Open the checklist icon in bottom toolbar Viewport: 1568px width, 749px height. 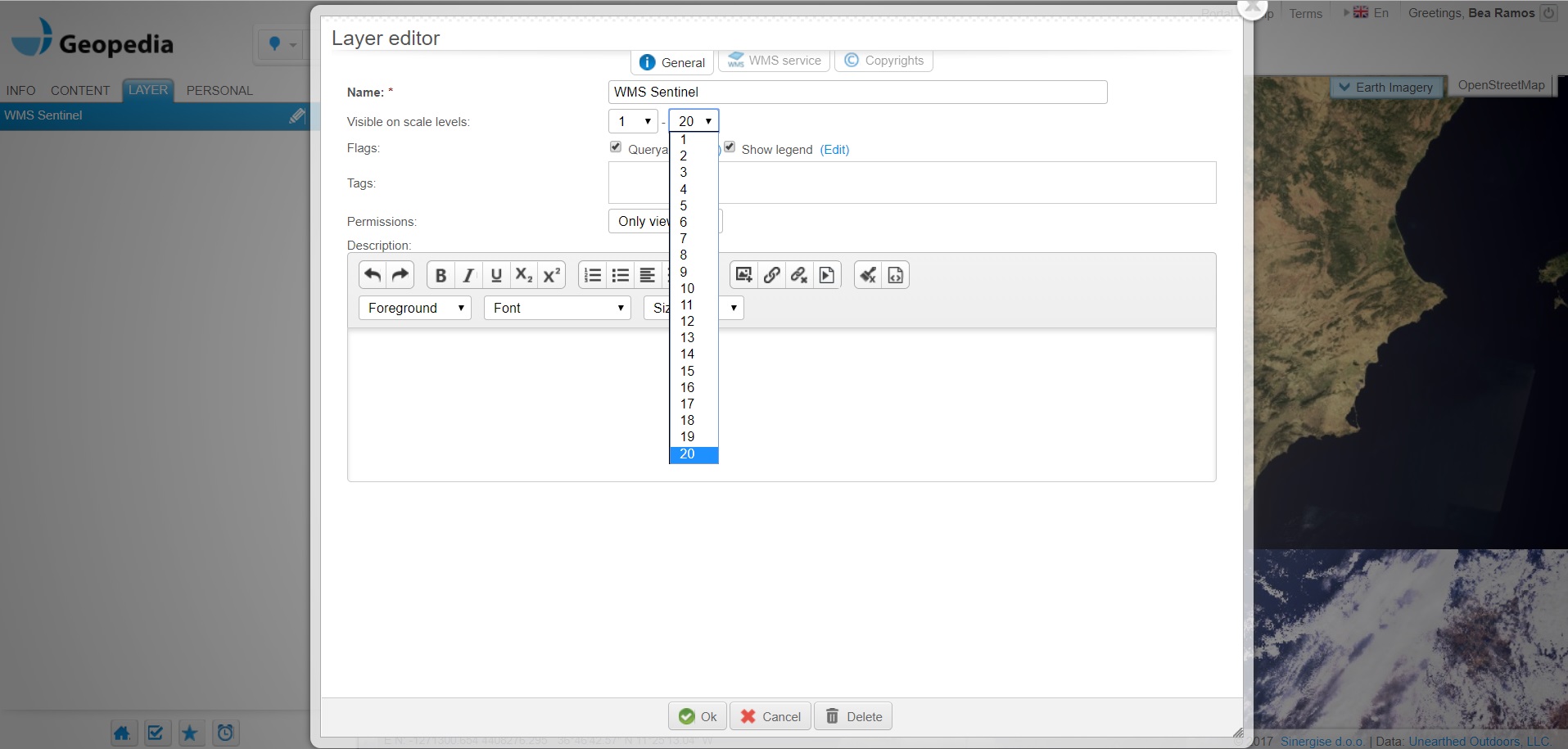156,733
